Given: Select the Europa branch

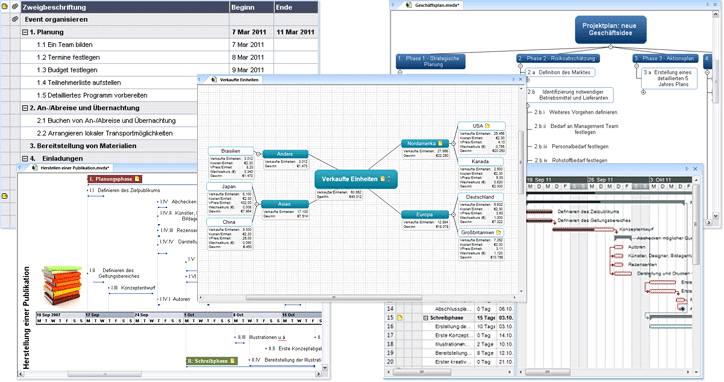Looking at the screenshot, I should click(x=425, y=215).
